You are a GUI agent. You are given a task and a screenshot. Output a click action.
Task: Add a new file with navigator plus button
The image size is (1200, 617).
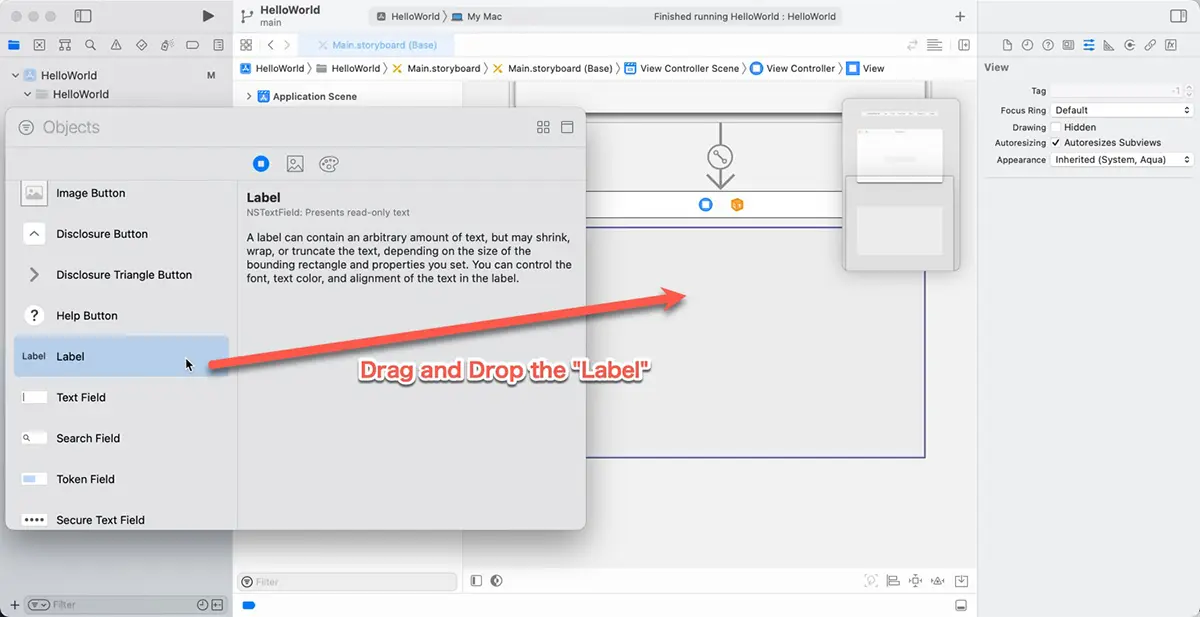coord(14,604)
